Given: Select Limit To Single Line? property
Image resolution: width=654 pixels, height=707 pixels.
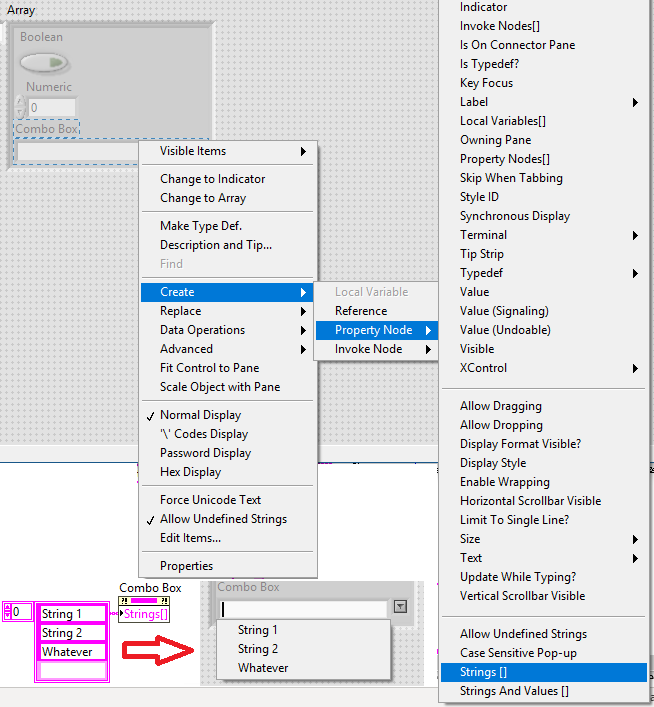Looking at the screenshot, I should click(543, 519).
